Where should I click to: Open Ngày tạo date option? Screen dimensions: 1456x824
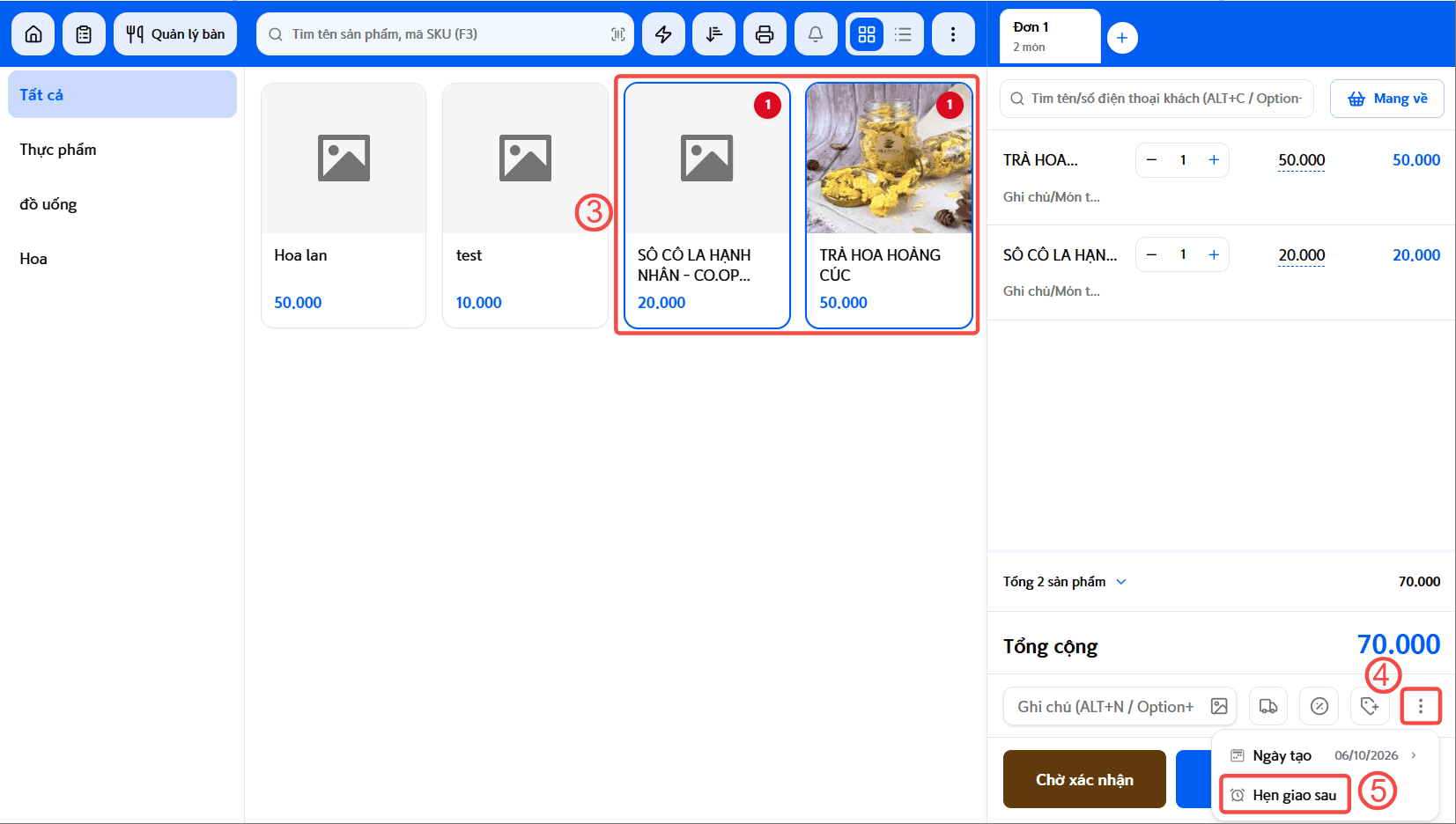click(1326, 755)
